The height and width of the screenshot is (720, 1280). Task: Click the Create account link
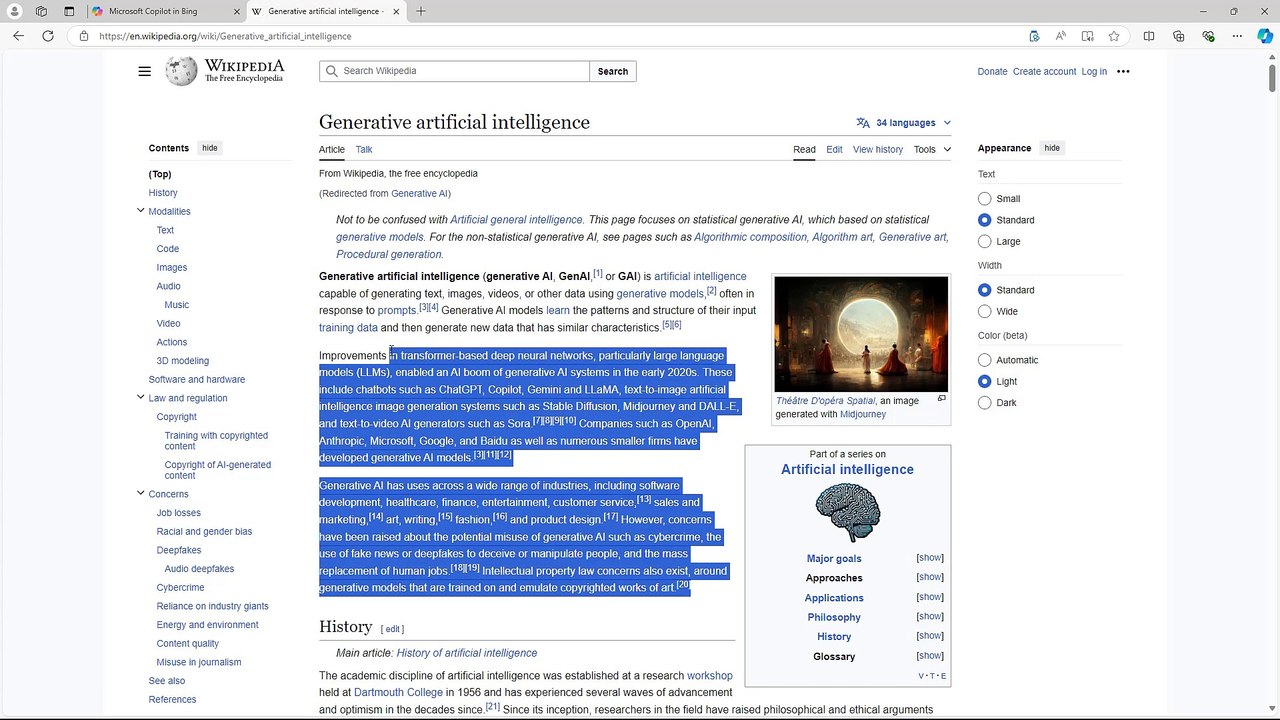[x=1044, y=71]
